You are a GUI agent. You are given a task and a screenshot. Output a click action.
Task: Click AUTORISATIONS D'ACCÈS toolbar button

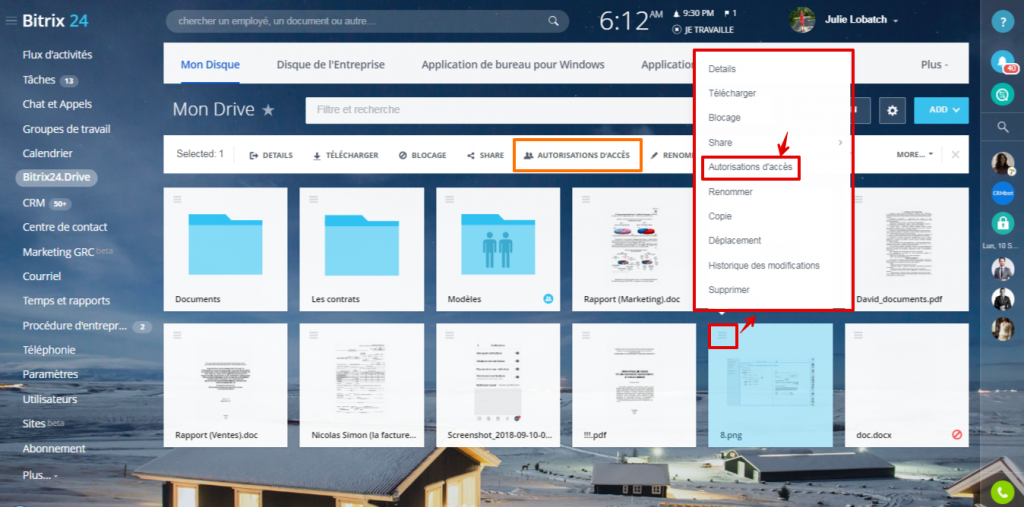[x=577, y=155]
